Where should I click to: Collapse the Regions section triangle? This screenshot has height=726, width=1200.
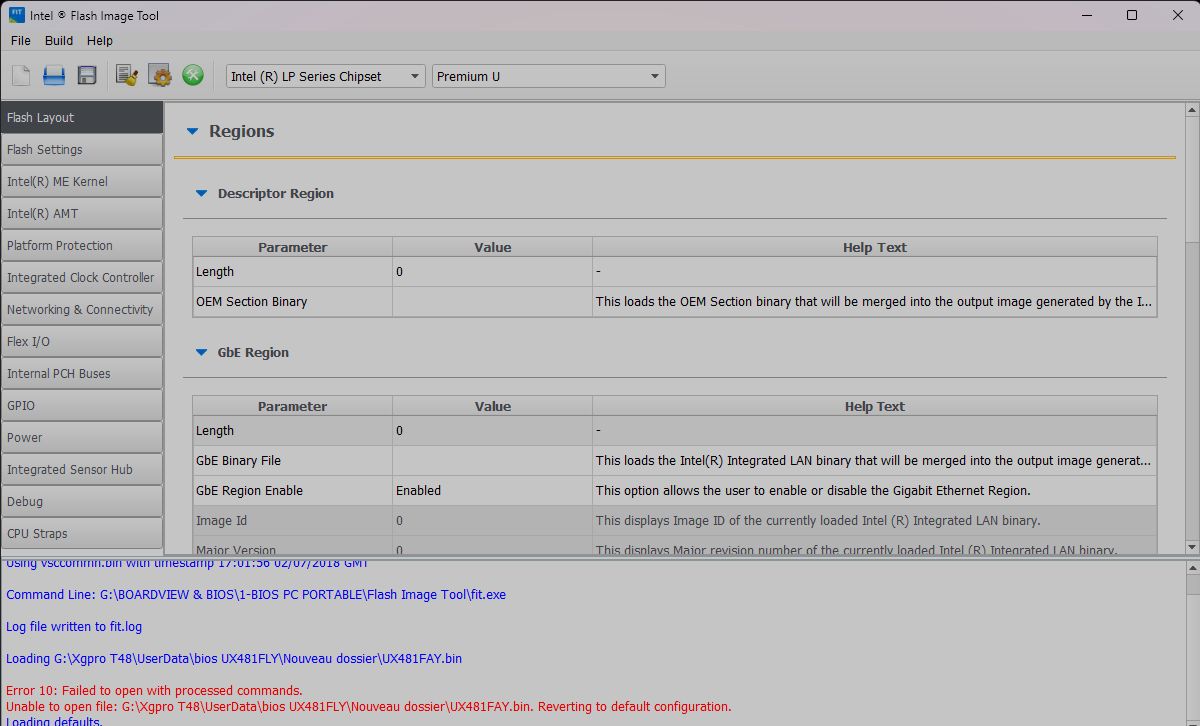pos(193,132)
